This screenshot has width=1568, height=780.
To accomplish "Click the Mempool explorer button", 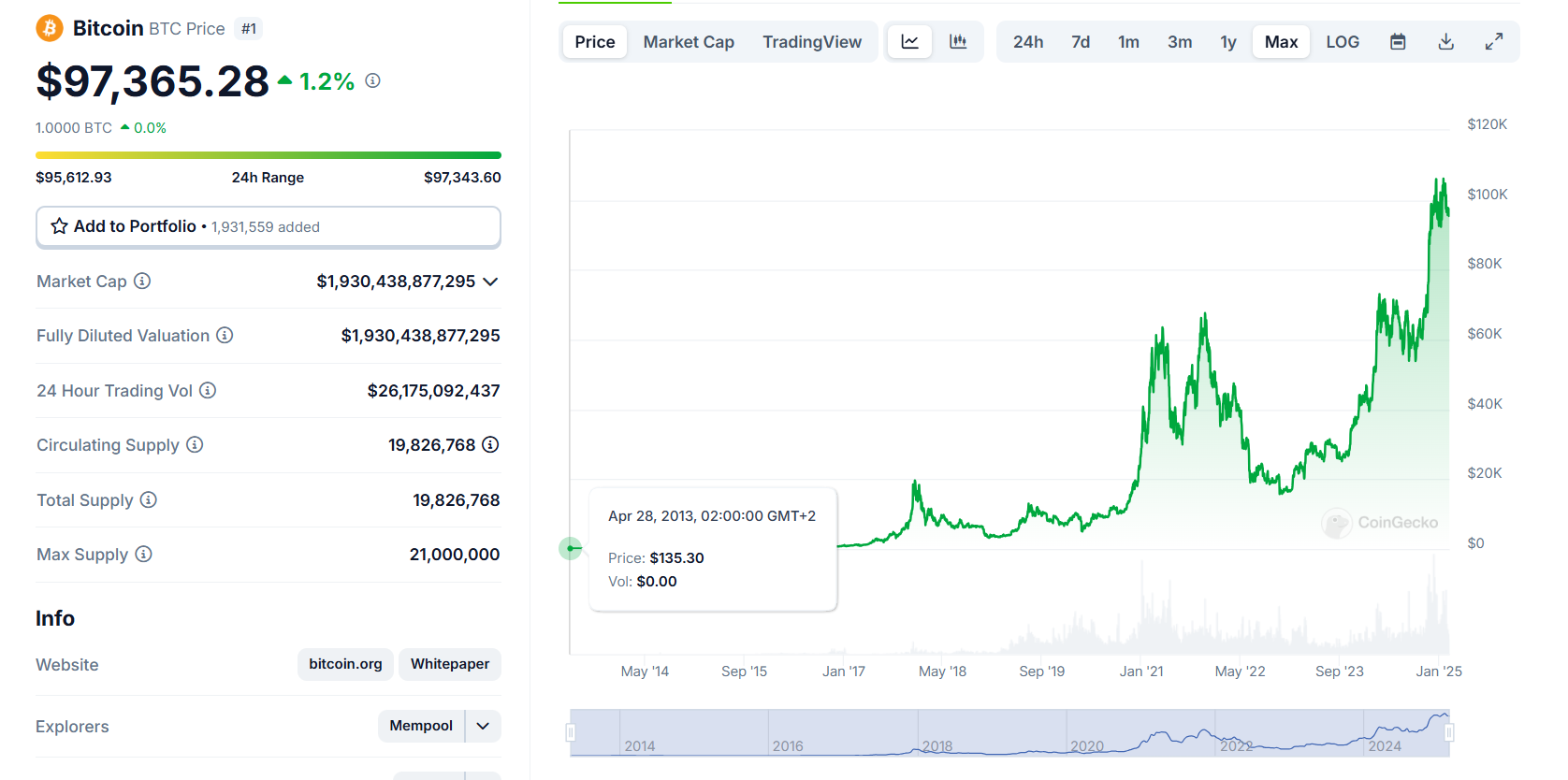I will [x=421, y=726].
